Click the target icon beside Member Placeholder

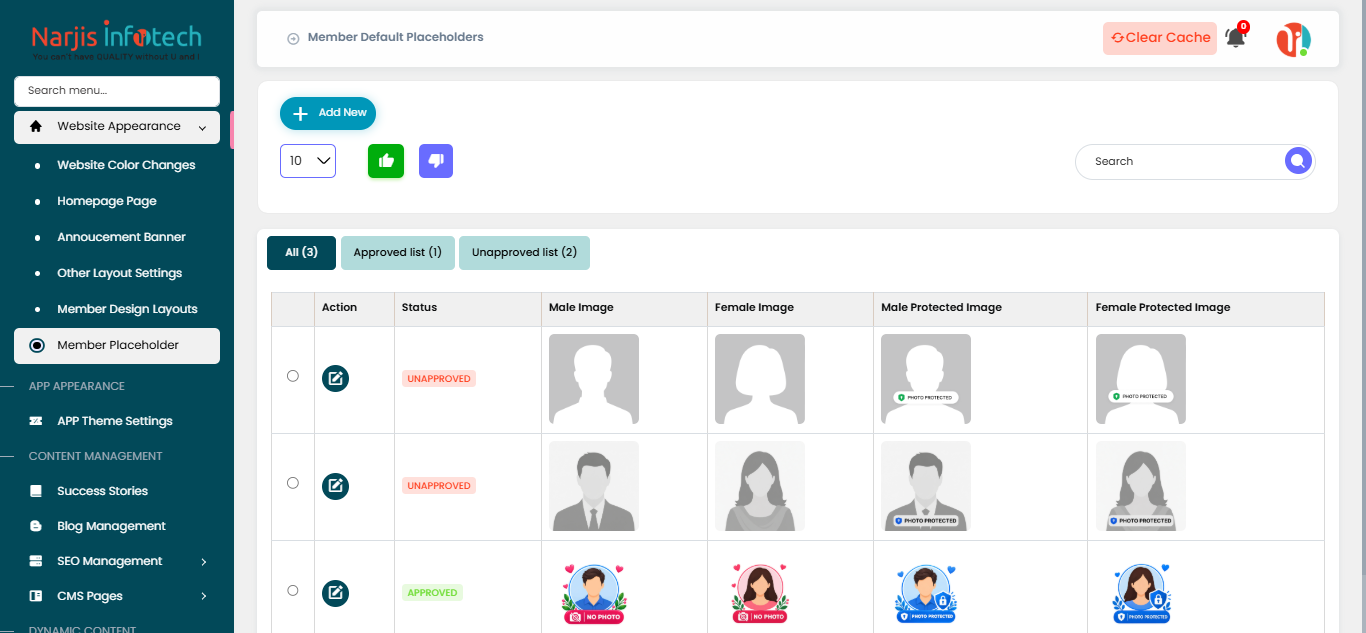[x=37, y=345]
